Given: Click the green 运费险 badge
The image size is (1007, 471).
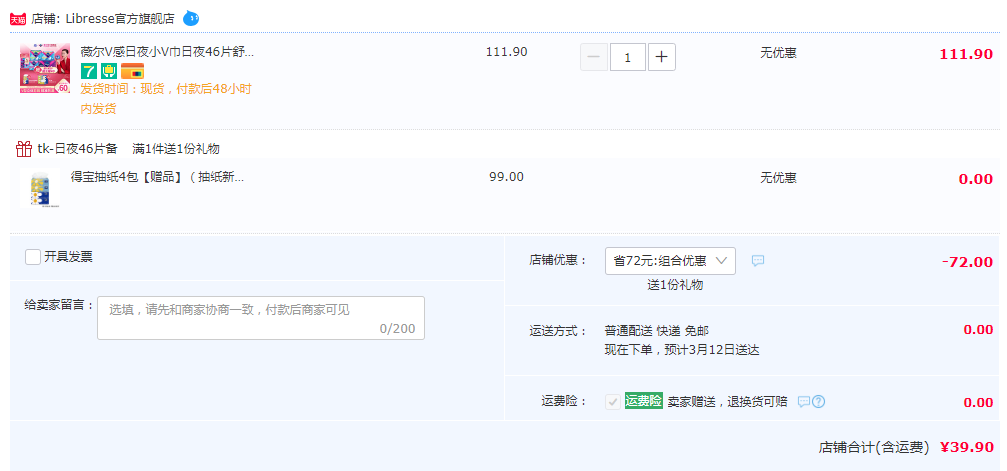Looking at the screenshot, I should coord(644,401).
